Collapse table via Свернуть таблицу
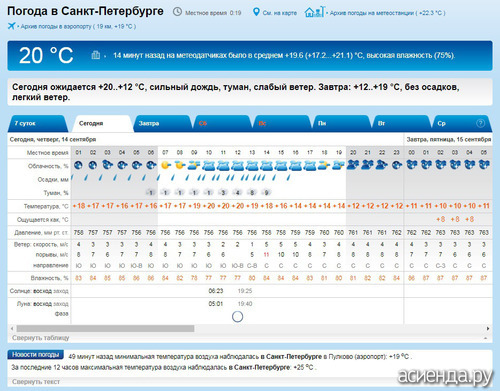The image size is (500, 391). pyautogui.click(x=41, y=338)
